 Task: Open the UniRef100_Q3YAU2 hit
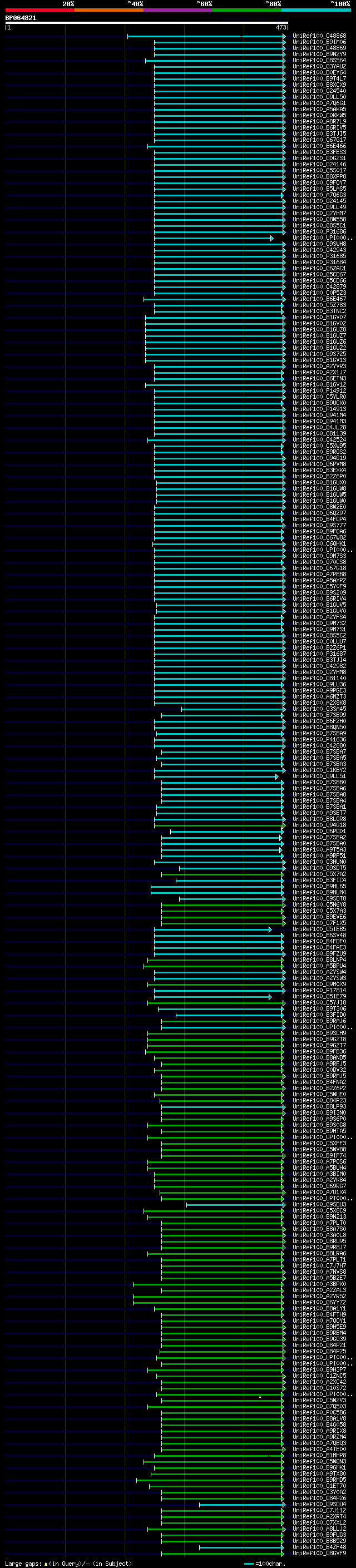[319, 66]
